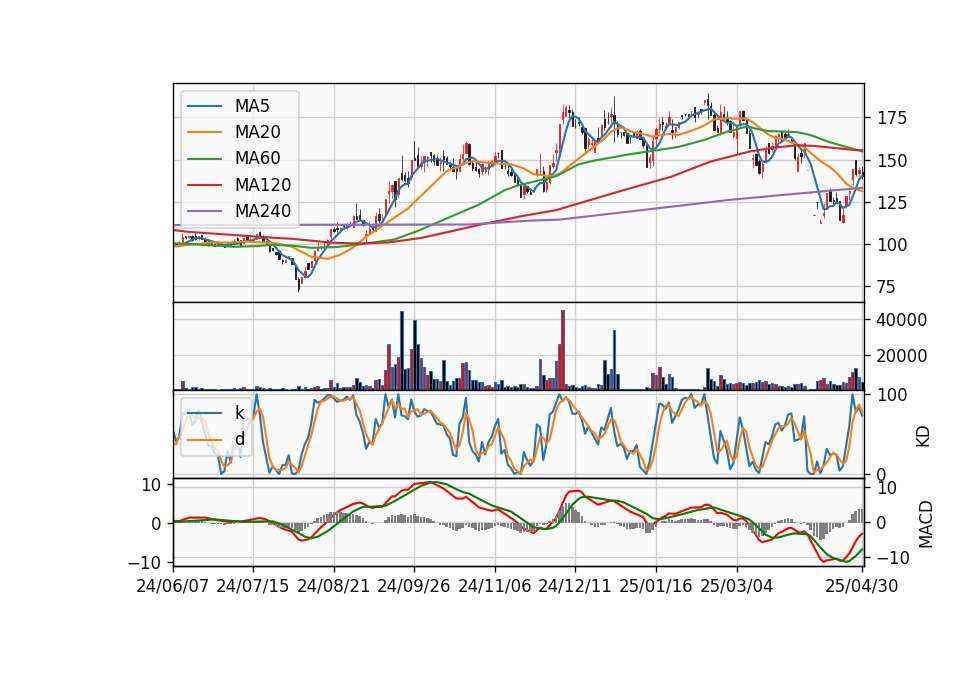Click the MA60 legend label
Image resolution: width=960 pixels, height=690 pixels.
[x=257, y=159]
